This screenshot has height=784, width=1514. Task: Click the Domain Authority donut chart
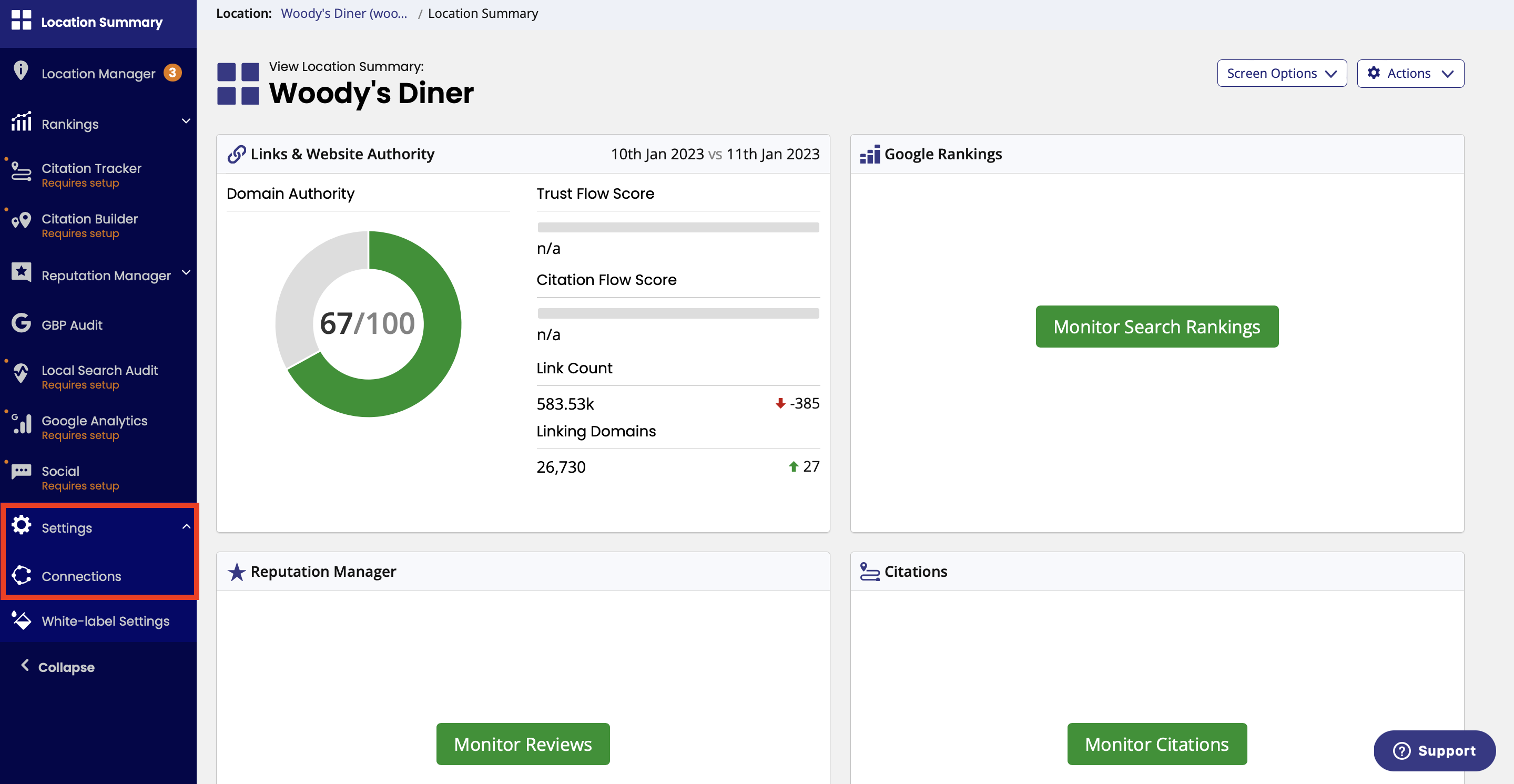[x=368, y=323]
